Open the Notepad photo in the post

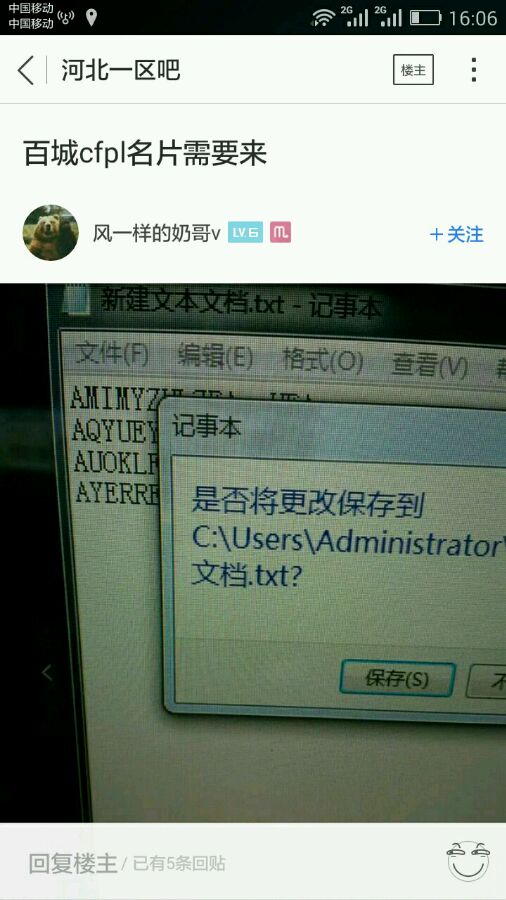pyautogui.click(x=253, y=553)
